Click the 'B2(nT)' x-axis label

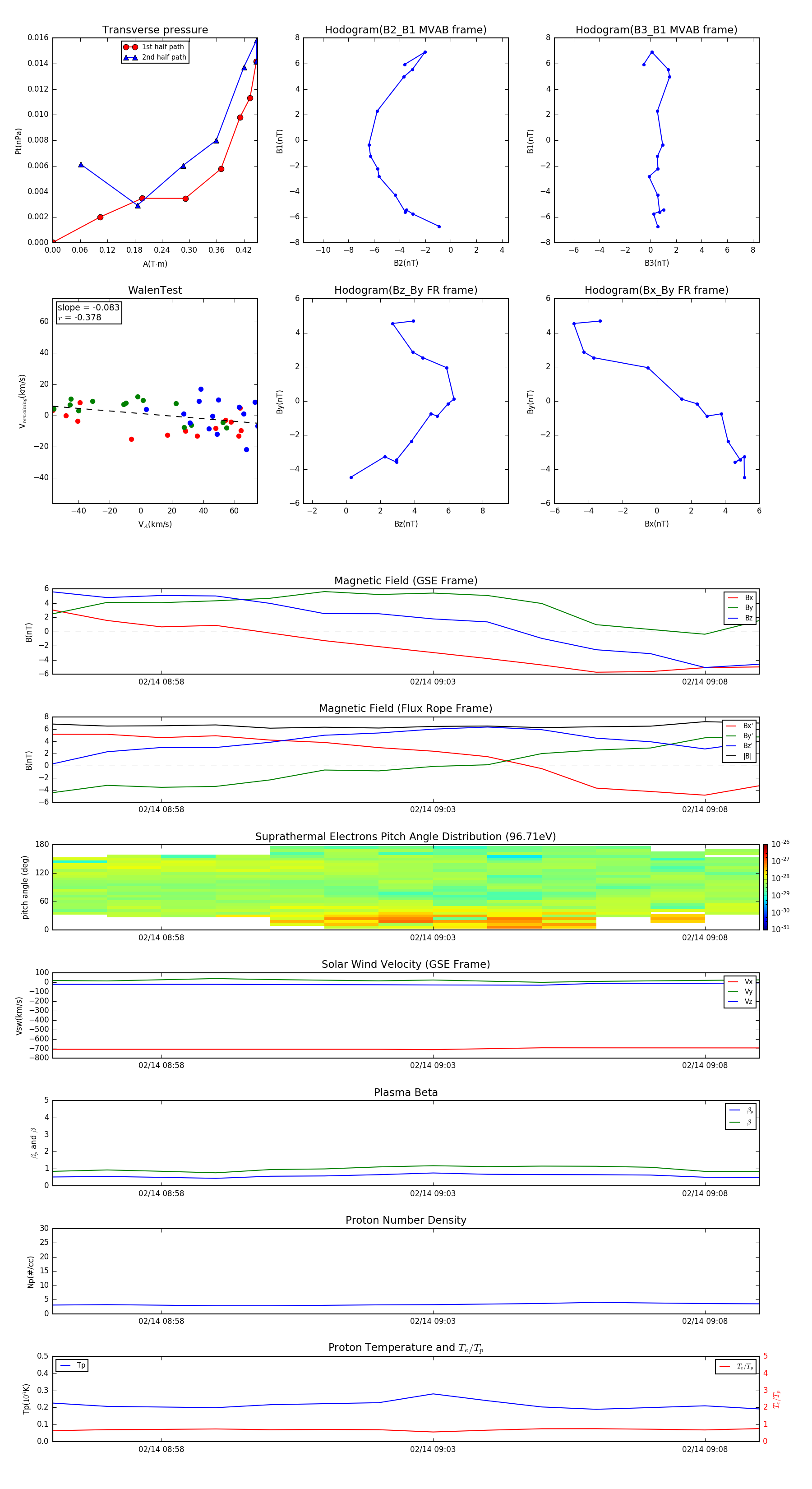(x=406, y=263)
